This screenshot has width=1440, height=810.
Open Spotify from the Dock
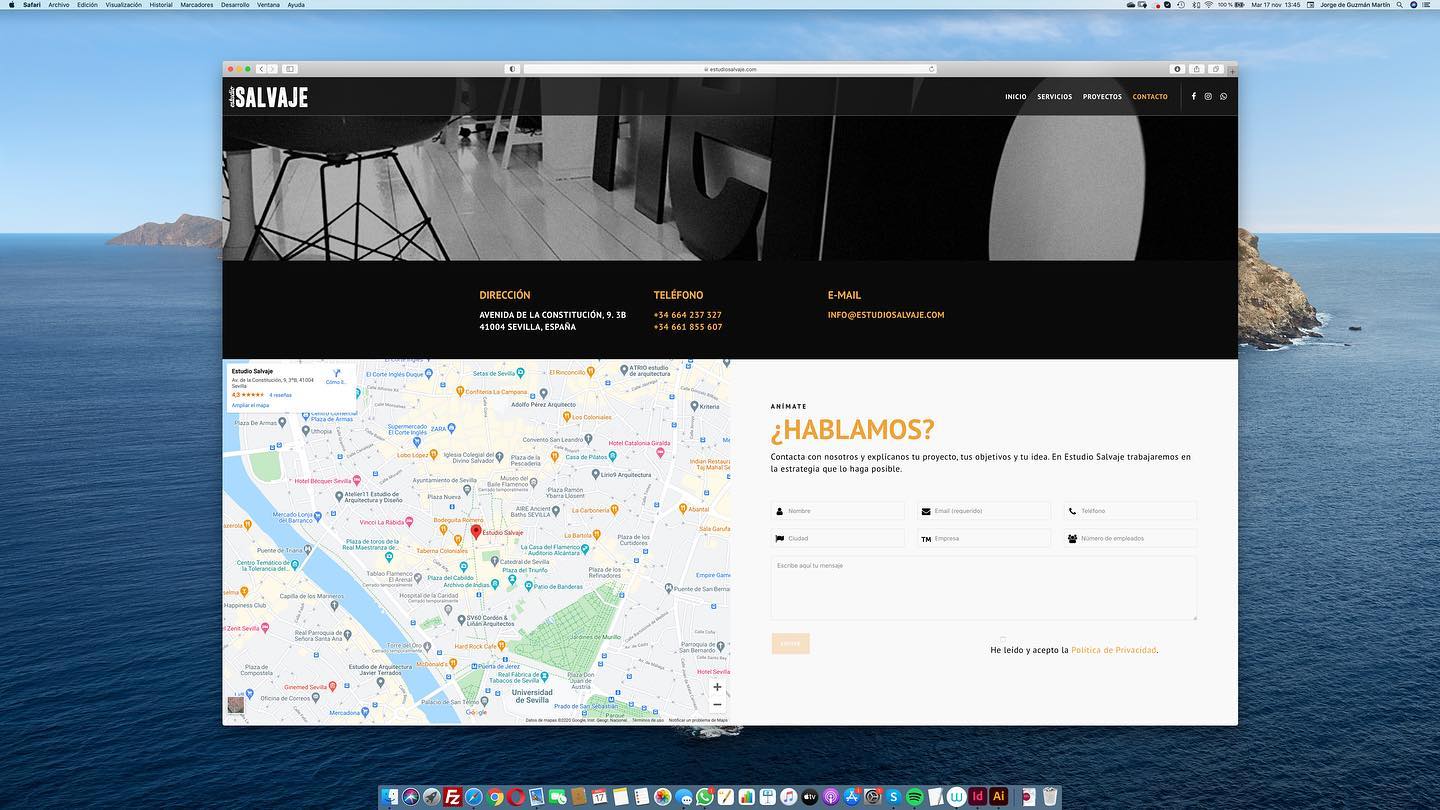click(x=914, y=797)
